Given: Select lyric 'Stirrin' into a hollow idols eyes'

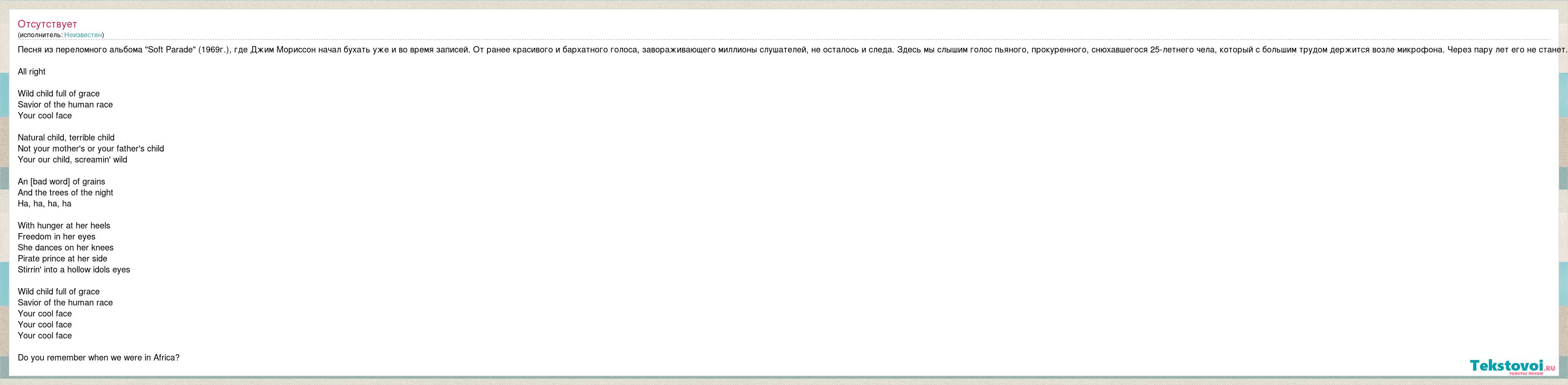Looking at the screenshot, I should tap(74, 269).
